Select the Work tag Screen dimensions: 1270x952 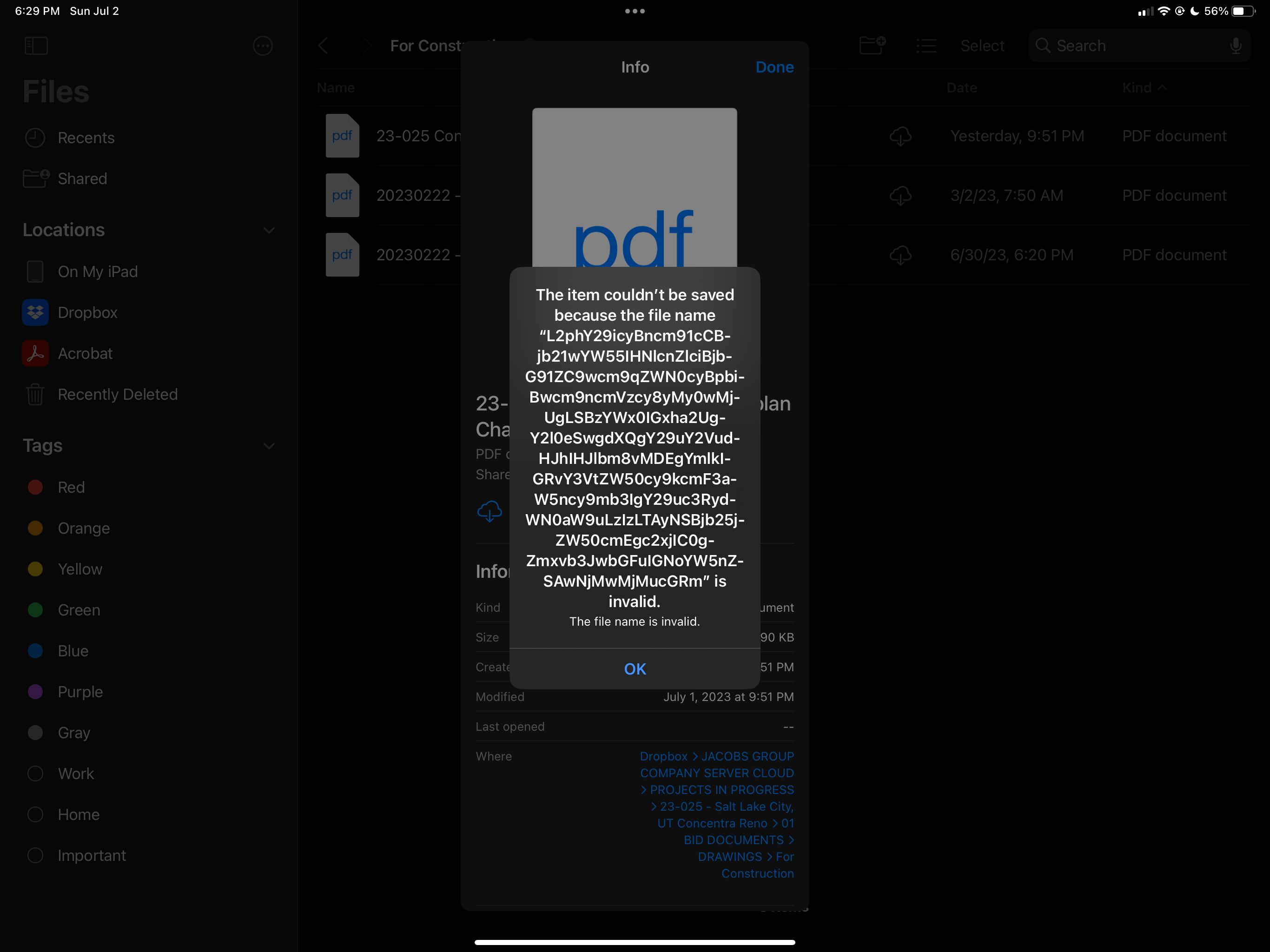pos(75,773)
